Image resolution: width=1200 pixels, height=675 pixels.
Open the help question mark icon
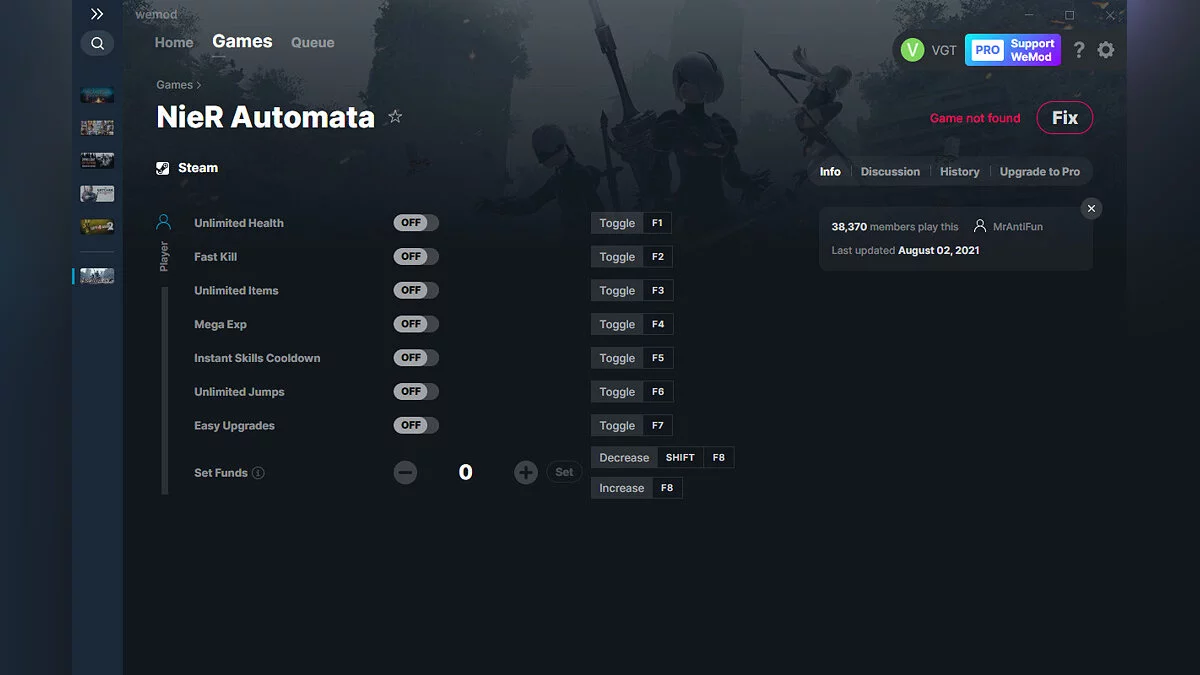pos(1079,50)
